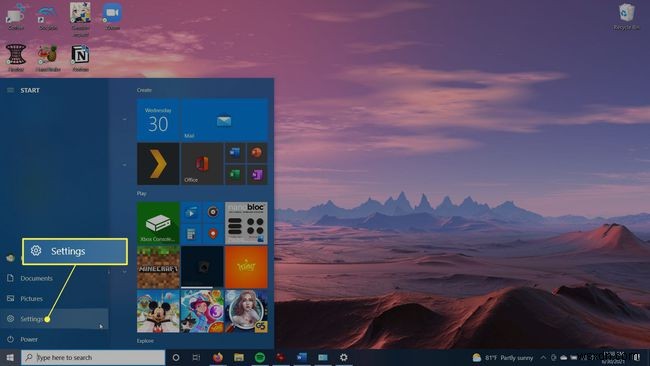
Task: Open the anime character desktop shortcut icon
Action: pyautogui.click(x=80, y=19)
